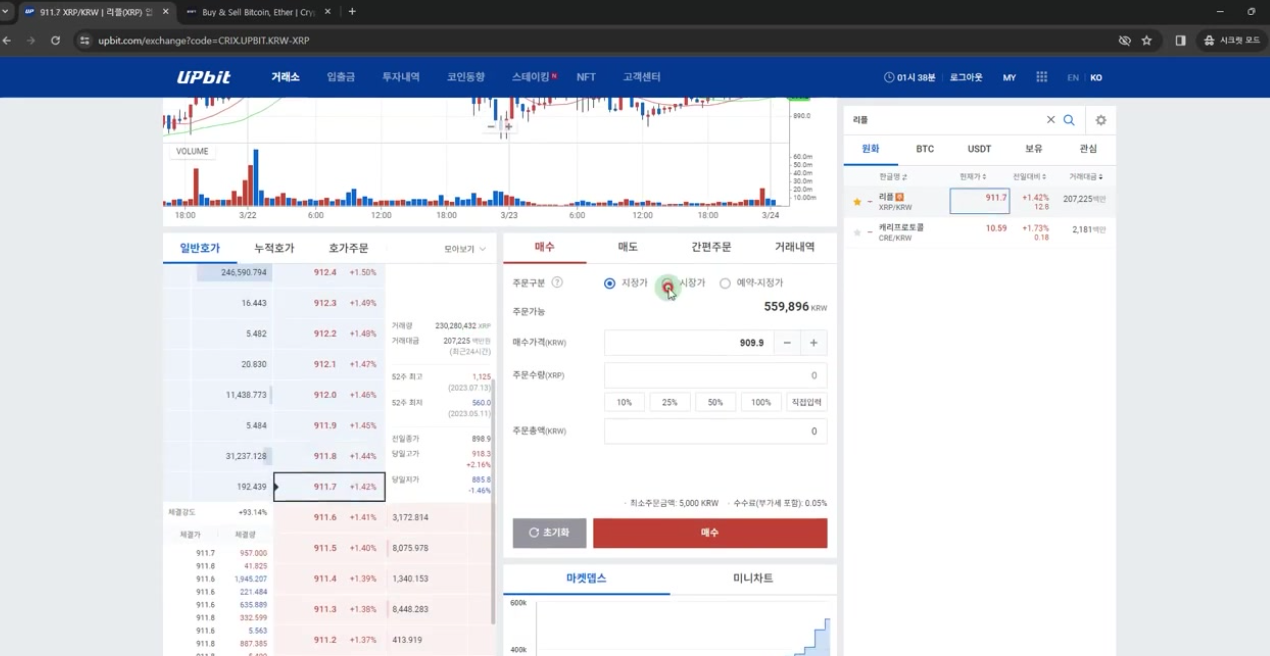
Task: Open 스테이킹 in top navigation
Action: click(531, 77)
